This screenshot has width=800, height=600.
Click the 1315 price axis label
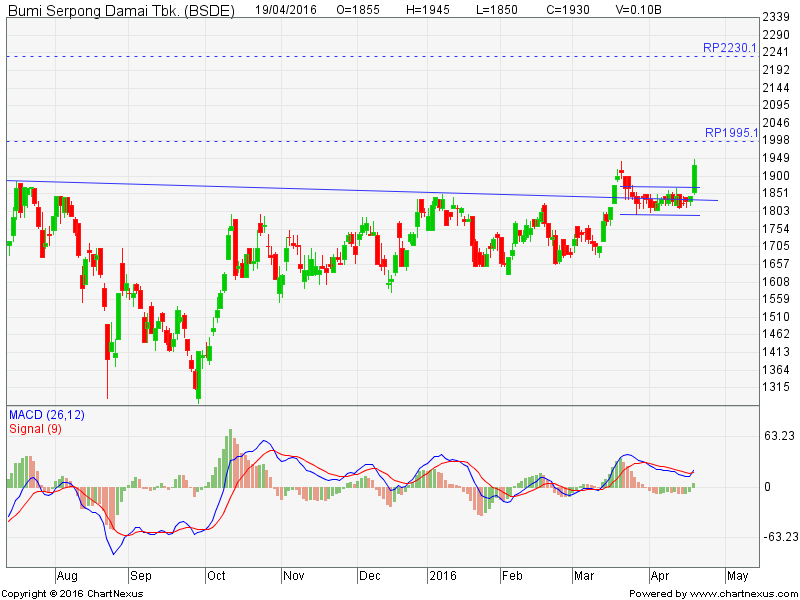pos(776,387)
